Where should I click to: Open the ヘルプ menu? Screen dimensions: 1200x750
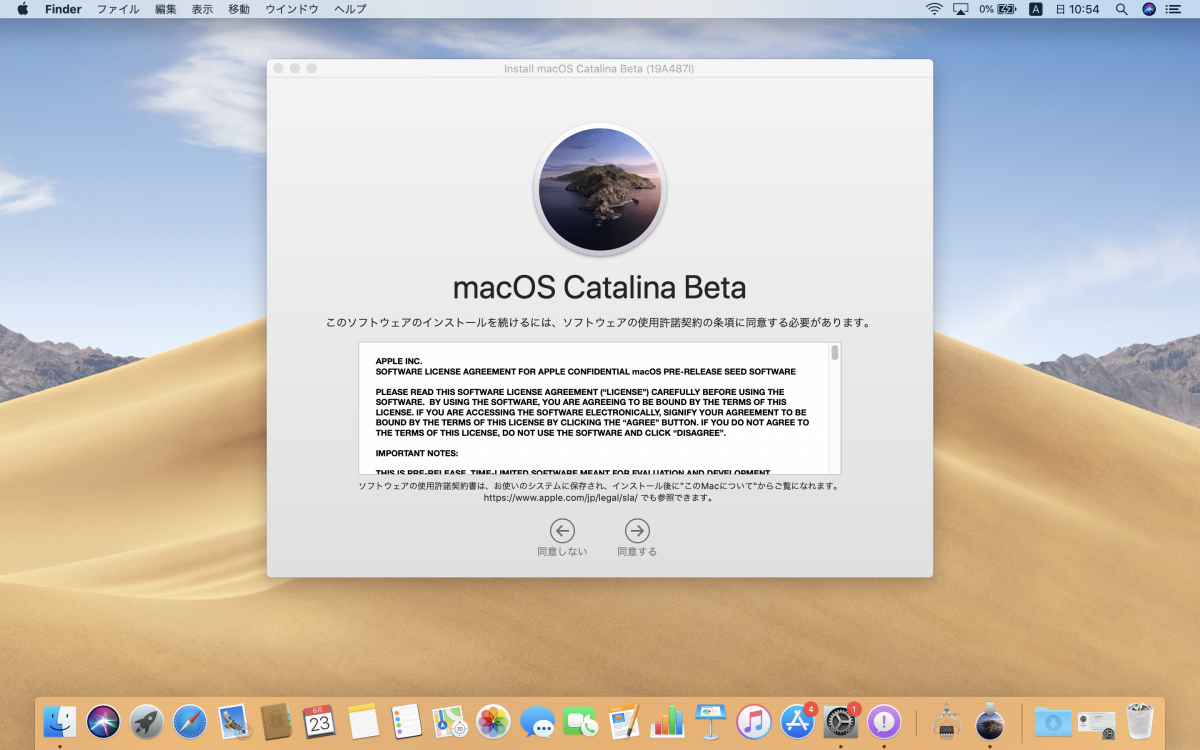[x=350, y=9]
